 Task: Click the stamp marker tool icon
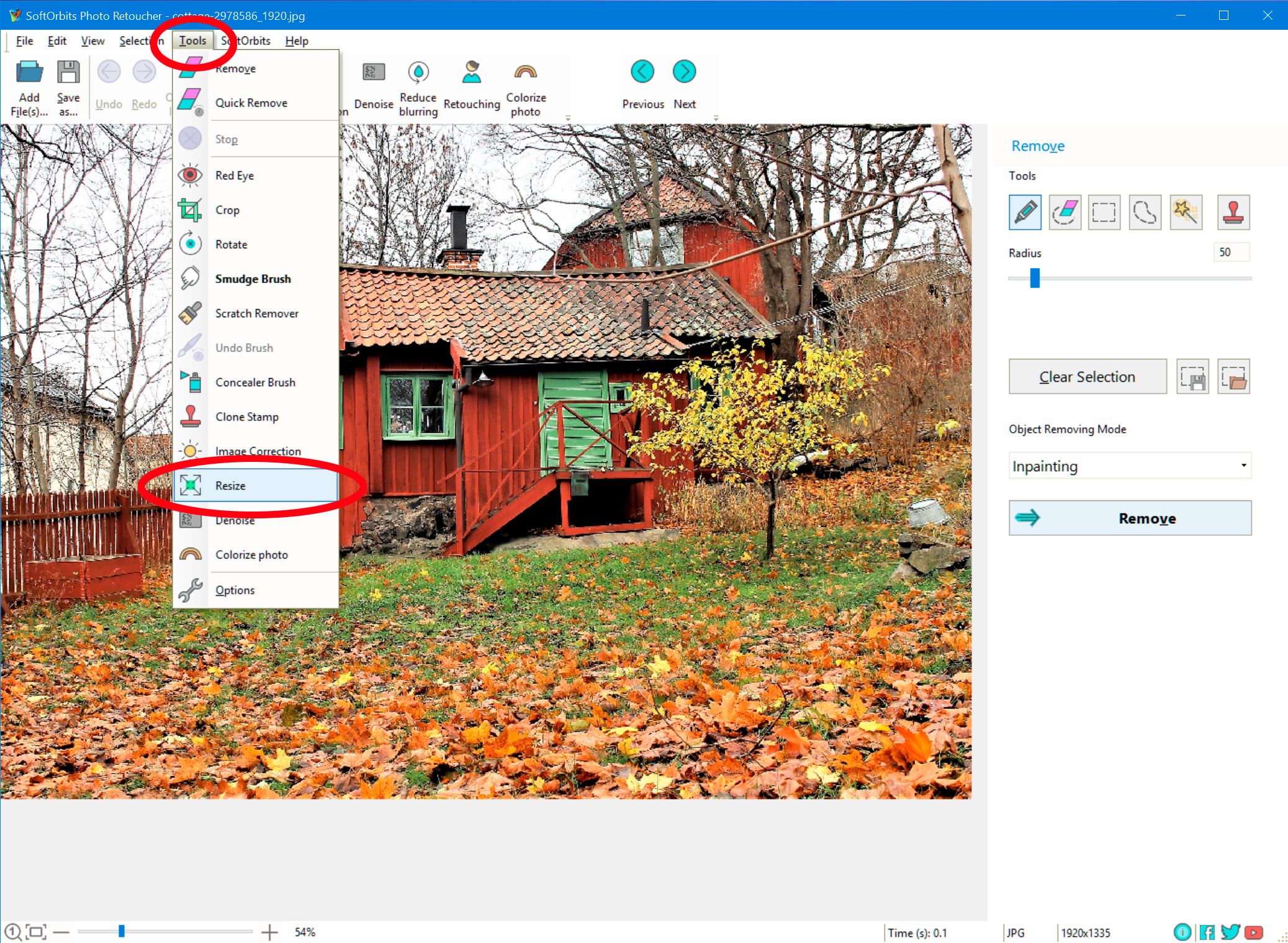(x=1232, y=210)
